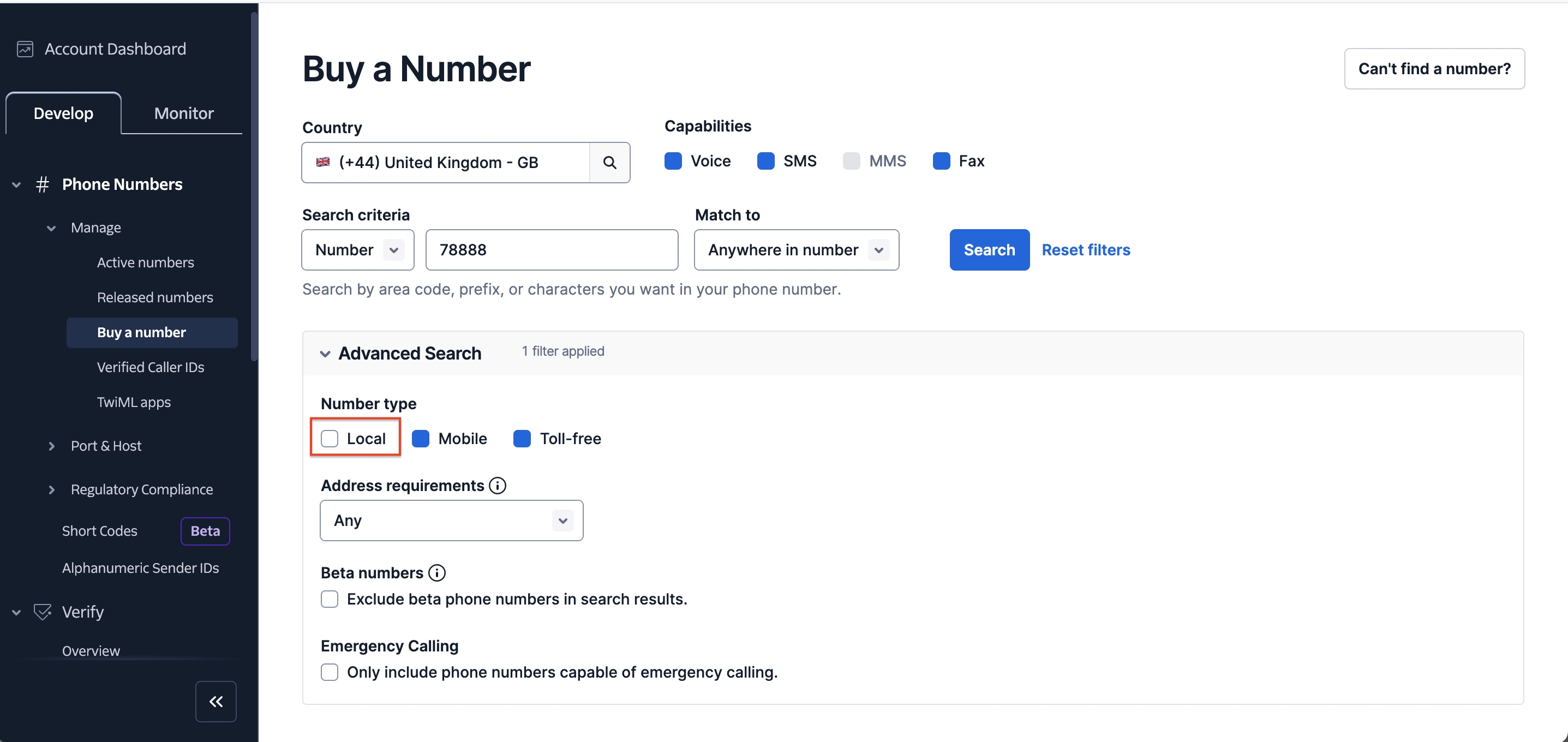Image resolution: width=1568 pixels, height=742 pixels.
Task: Open Beta numbers info icon
Action: coord(437,573)
